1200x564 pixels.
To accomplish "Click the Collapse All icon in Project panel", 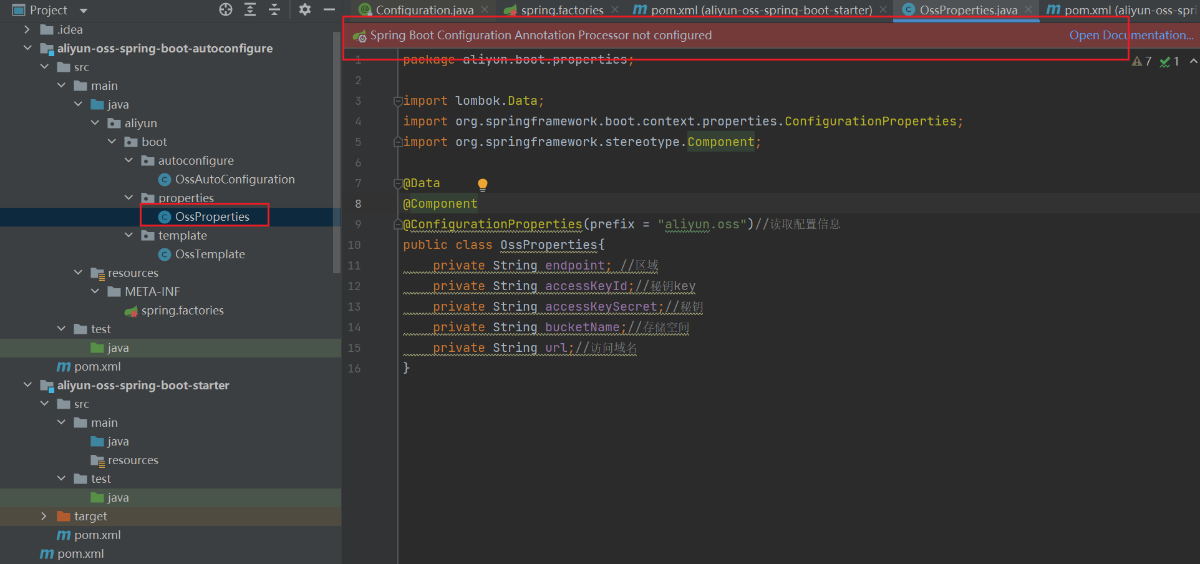I will [x=274, y=10].
